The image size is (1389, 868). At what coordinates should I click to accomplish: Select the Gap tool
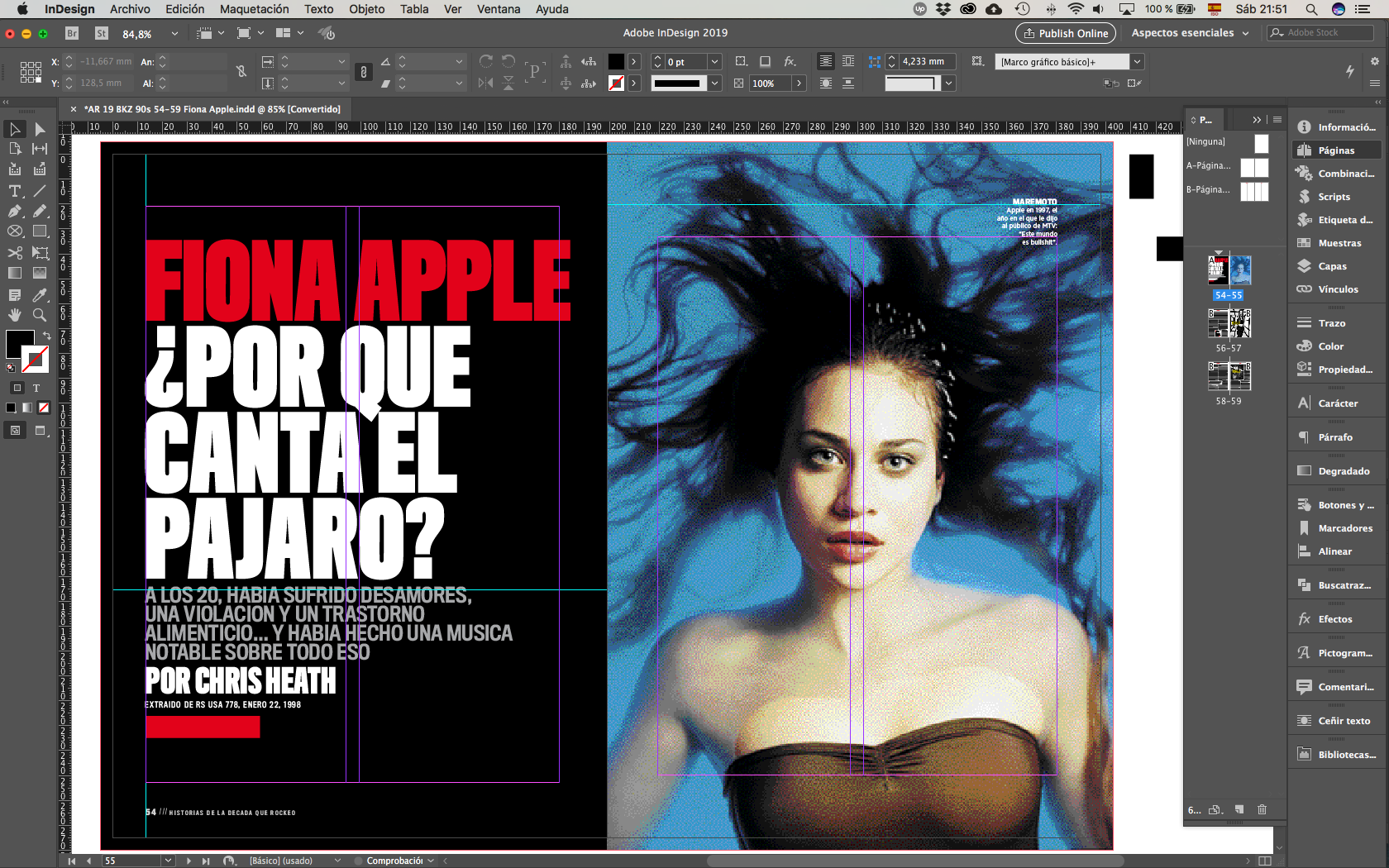(40, 149)
